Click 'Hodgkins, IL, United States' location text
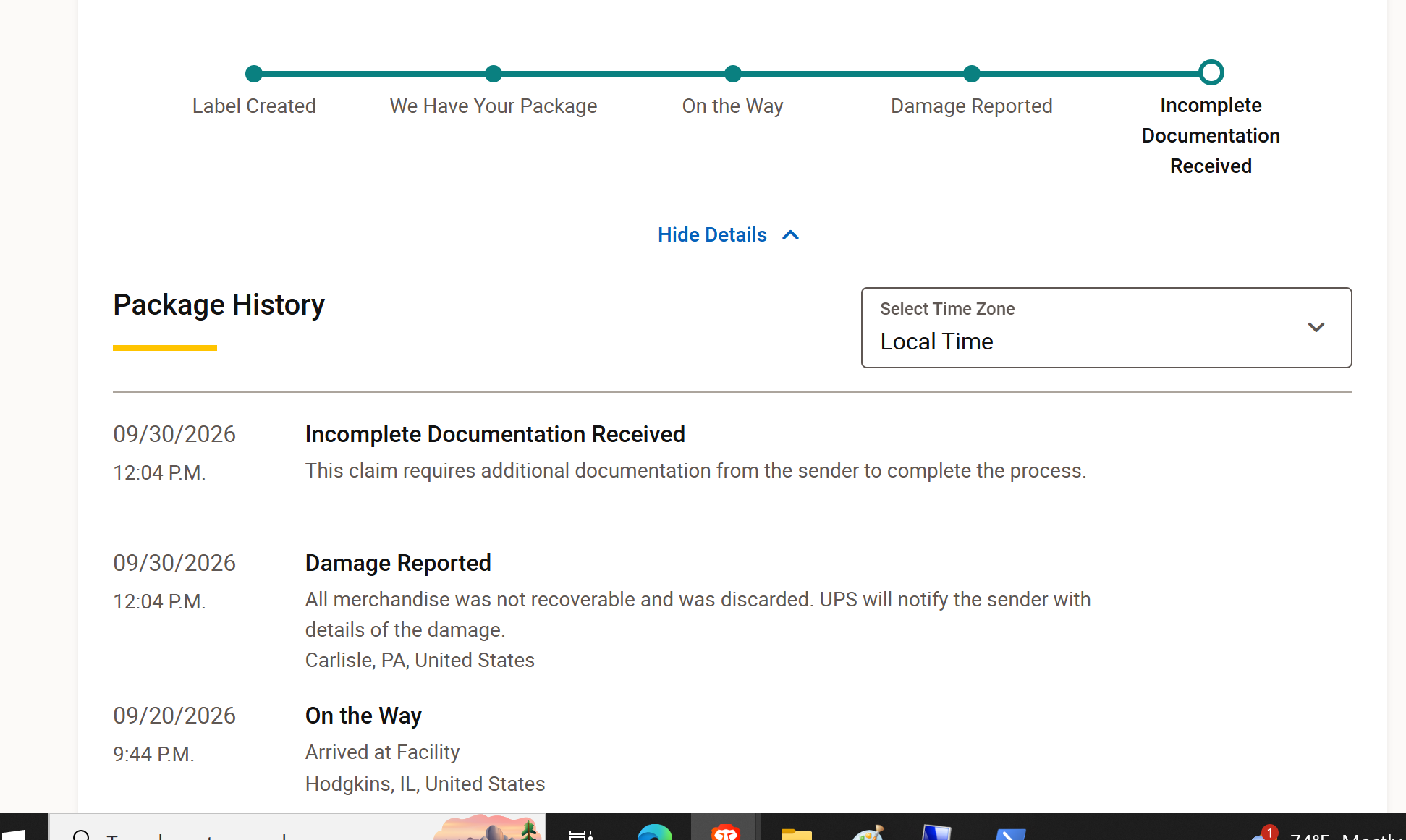 click(425, 784)
